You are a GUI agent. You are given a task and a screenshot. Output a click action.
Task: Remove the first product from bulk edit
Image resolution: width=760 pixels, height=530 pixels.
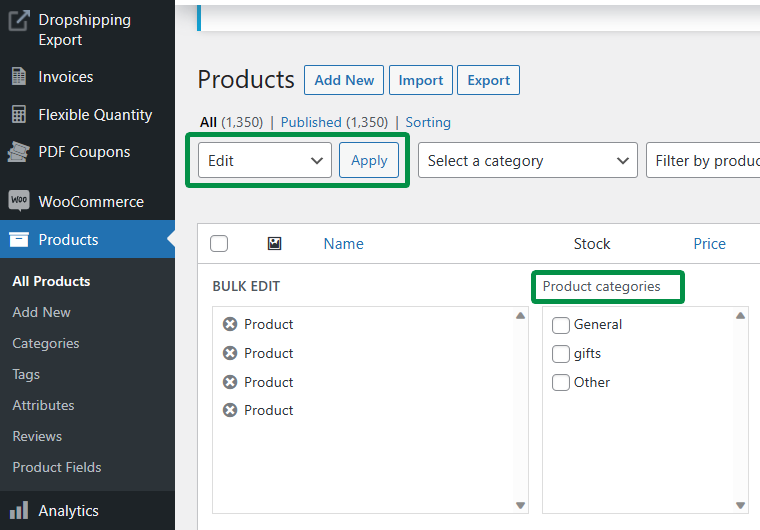[230, 324]
